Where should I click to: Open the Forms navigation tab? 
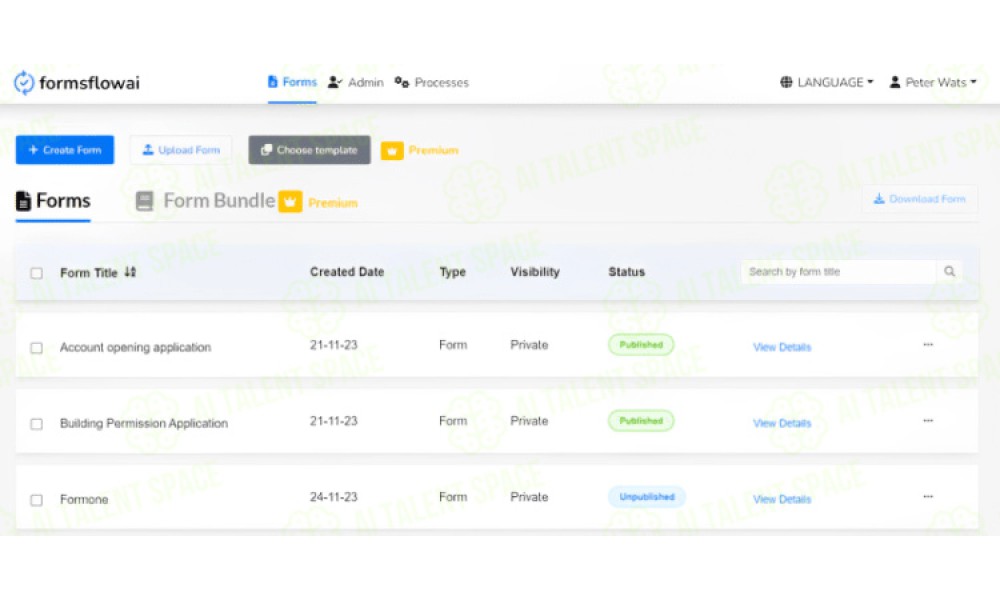(292, 82)
